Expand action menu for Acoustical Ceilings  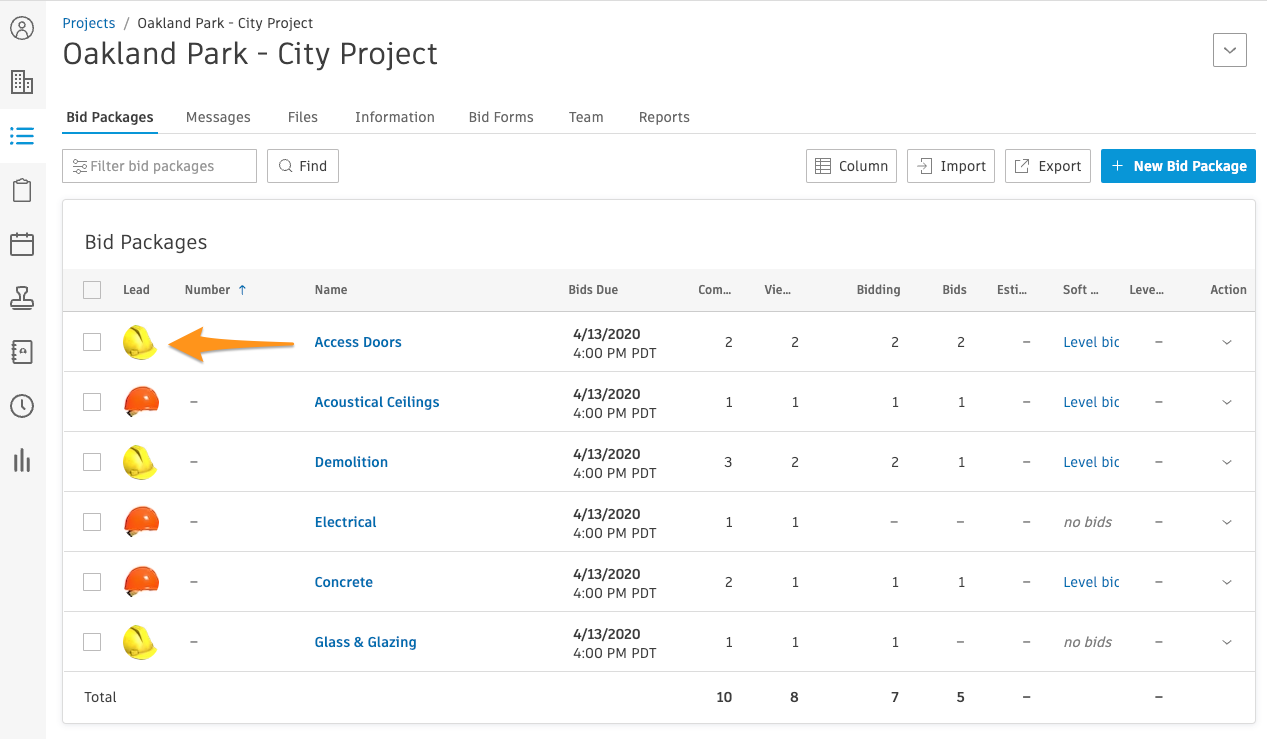click(x=1227, y=402)
